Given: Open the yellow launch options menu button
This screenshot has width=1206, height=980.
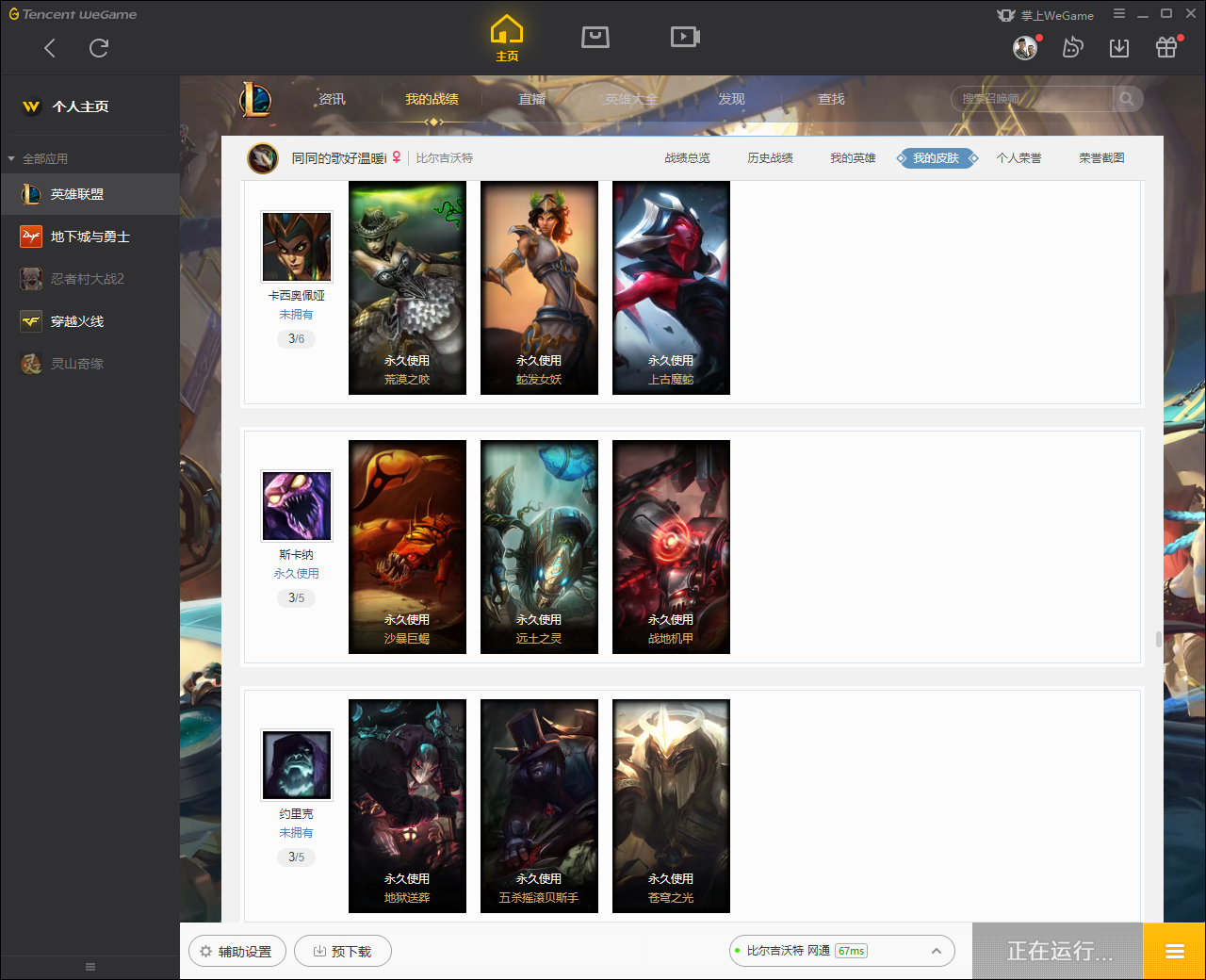Looking at the screenshot, I should (1175, 951).
